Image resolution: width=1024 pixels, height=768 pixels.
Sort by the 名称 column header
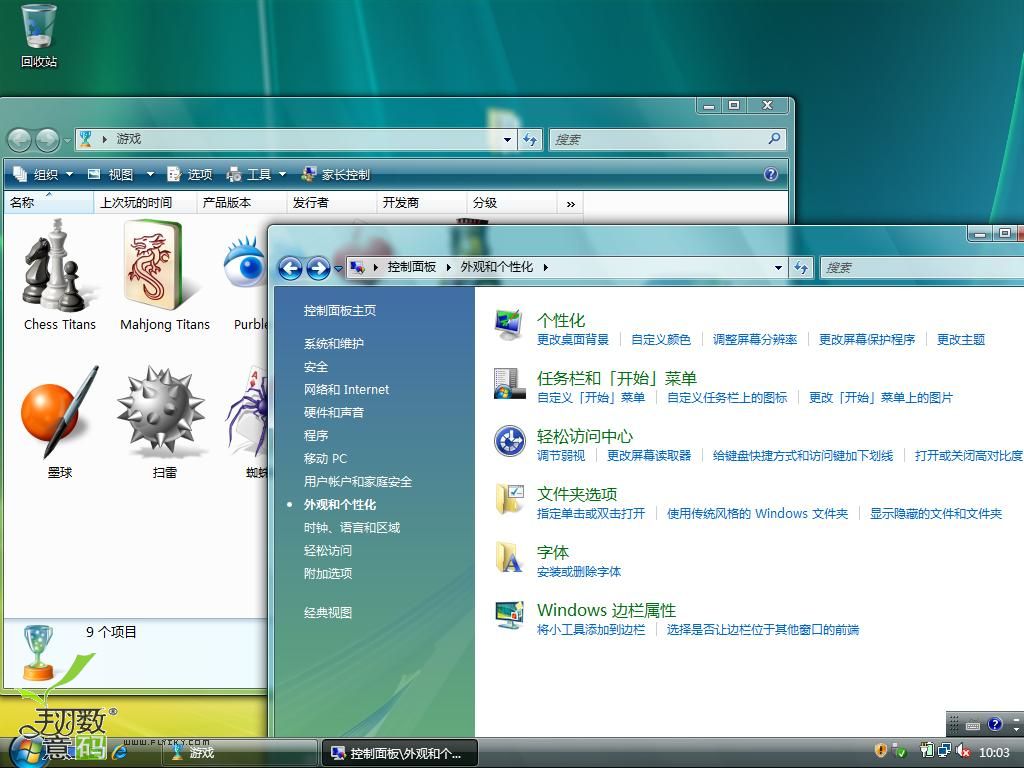pyautogui.click(x=48, y=202)
